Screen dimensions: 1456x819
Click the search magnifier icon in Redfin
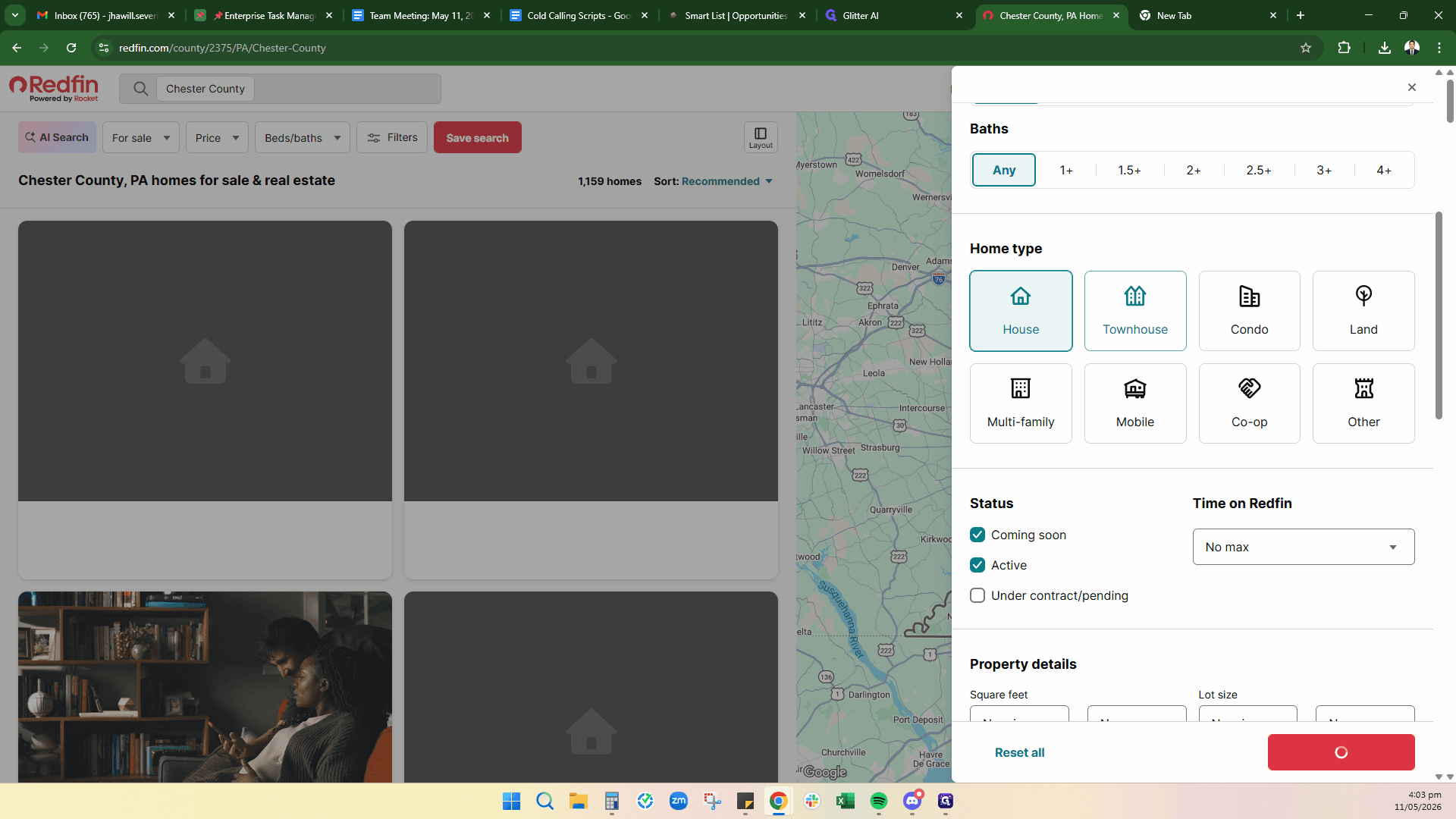tap(140, 89)
